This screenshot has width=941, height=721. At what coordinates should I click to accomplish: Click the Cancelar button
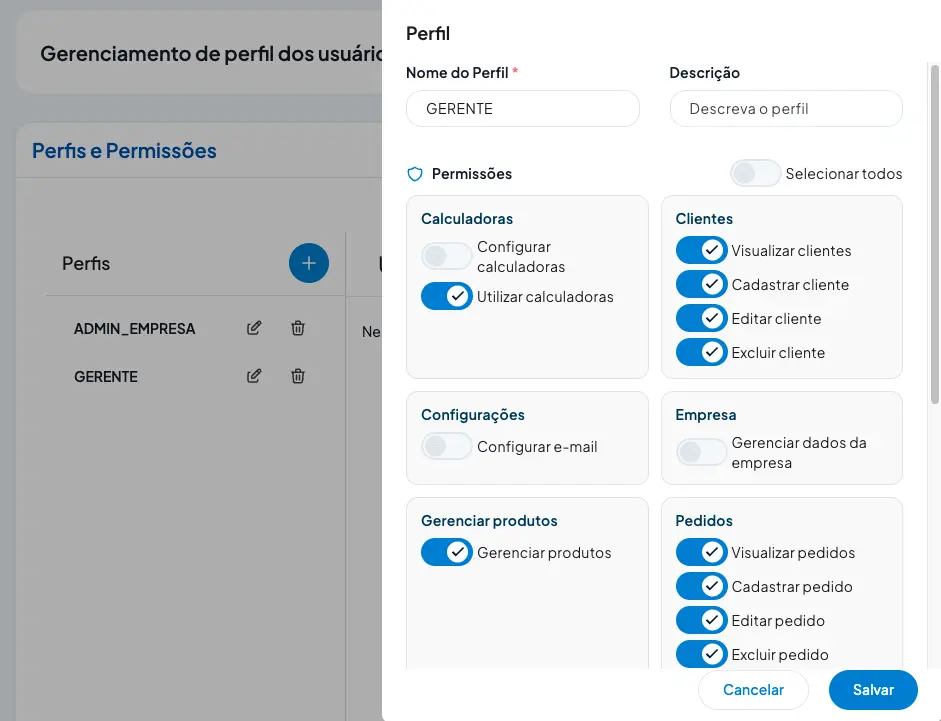click(753, 690)
